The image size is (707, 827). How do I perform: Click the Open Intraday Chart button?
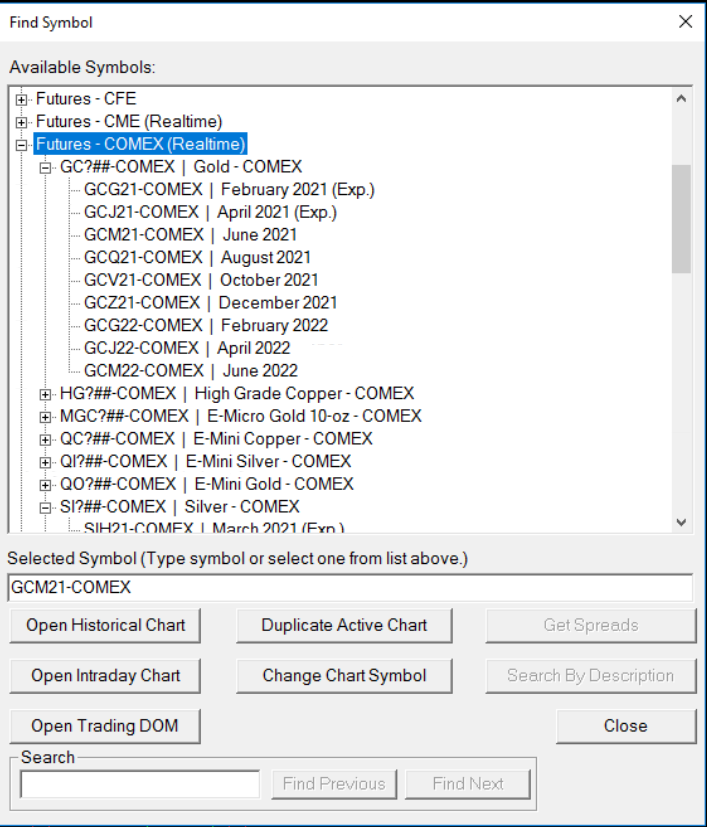[105, 676]
